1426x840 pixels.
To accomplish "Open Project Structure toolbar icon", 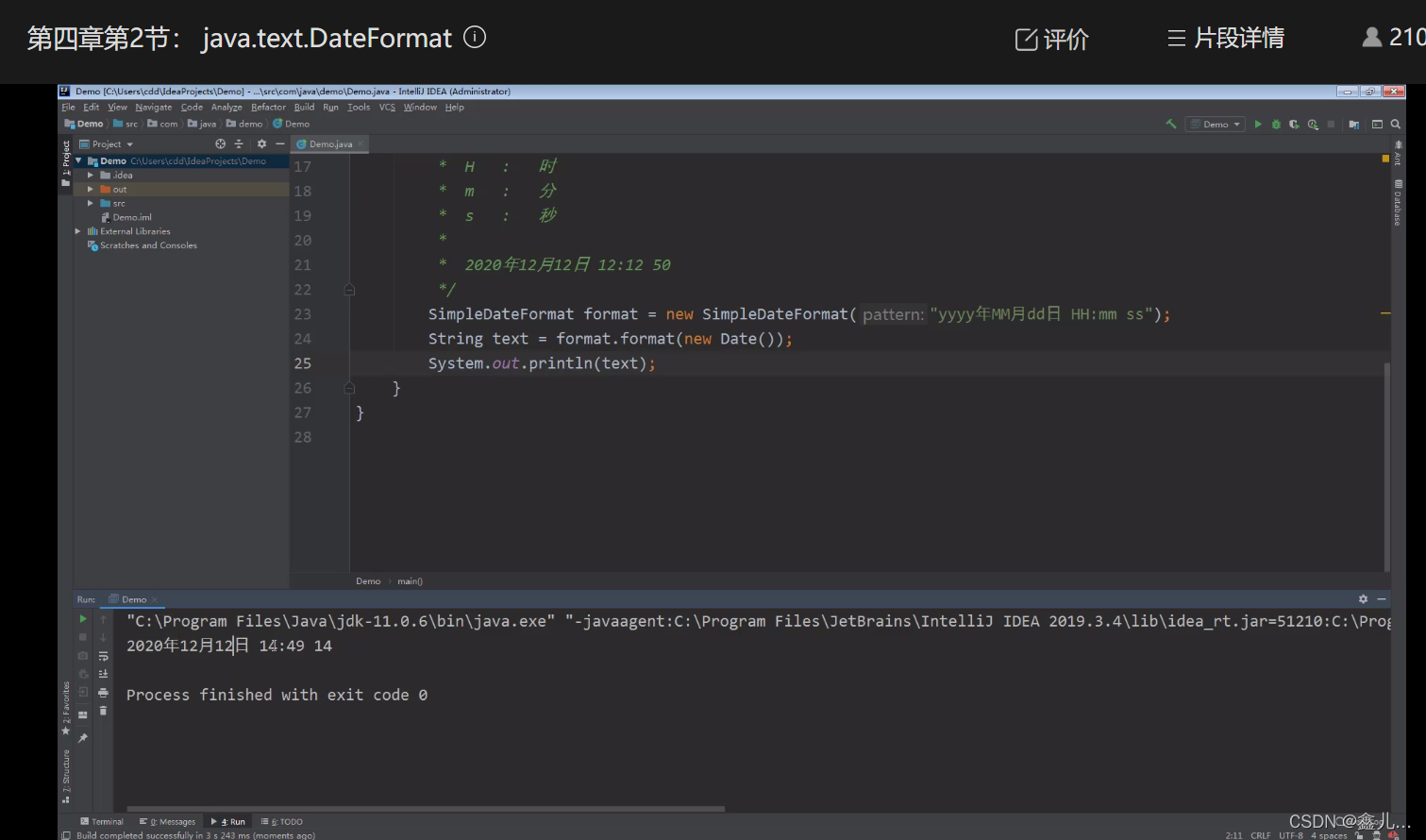I will [1354, 124].
